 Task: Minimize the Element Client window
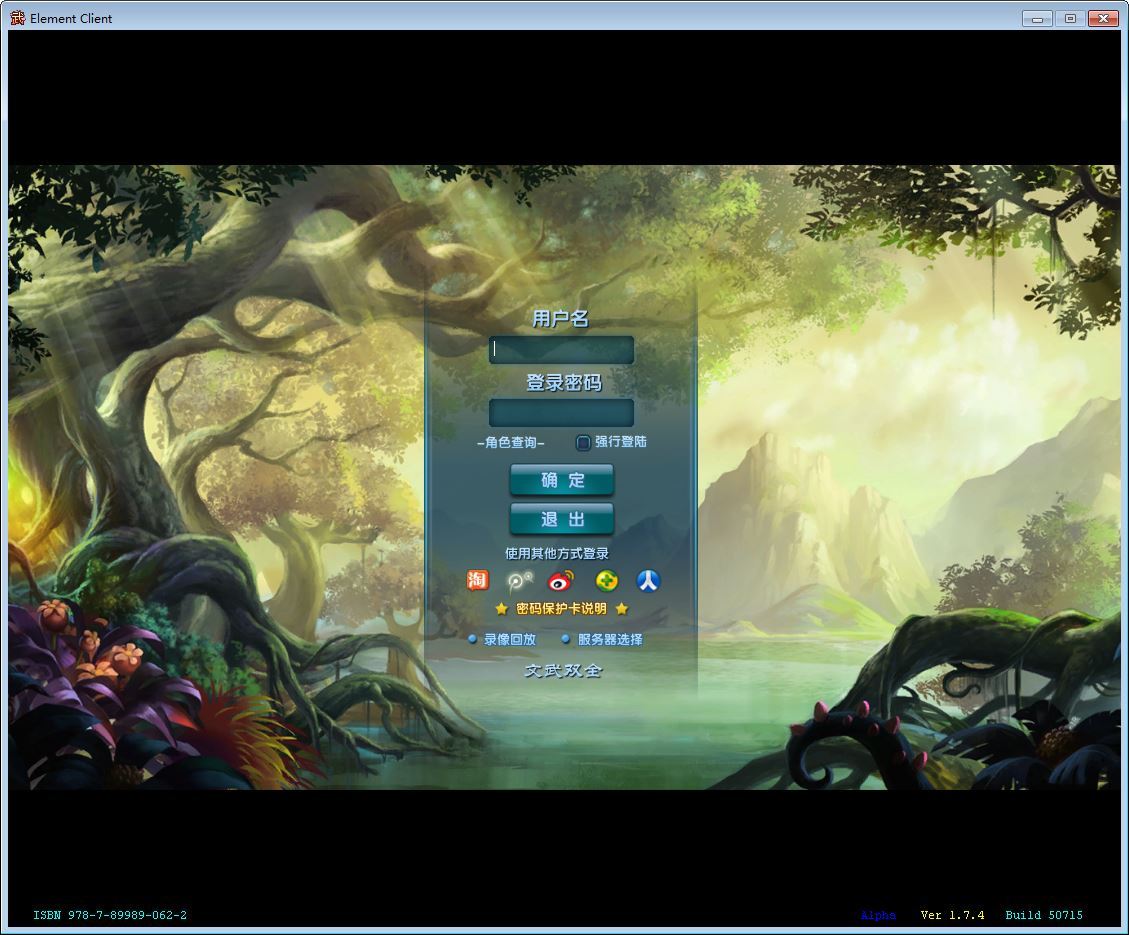pos(1037,18)
